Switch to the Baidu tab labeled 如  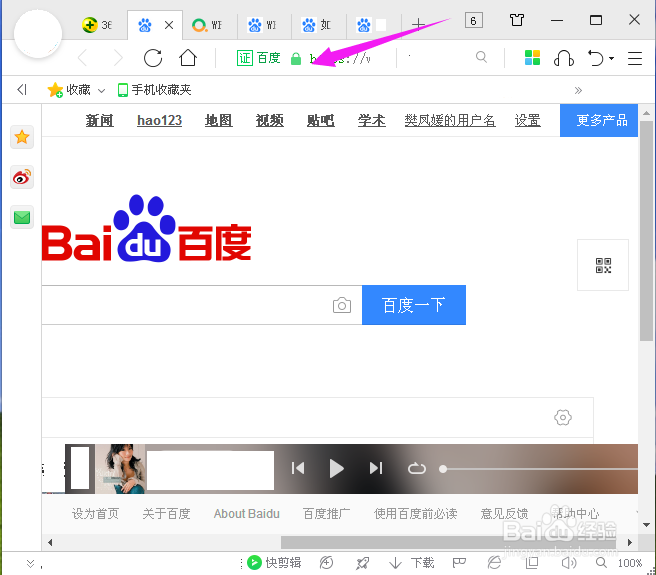(x=317, y=25)
